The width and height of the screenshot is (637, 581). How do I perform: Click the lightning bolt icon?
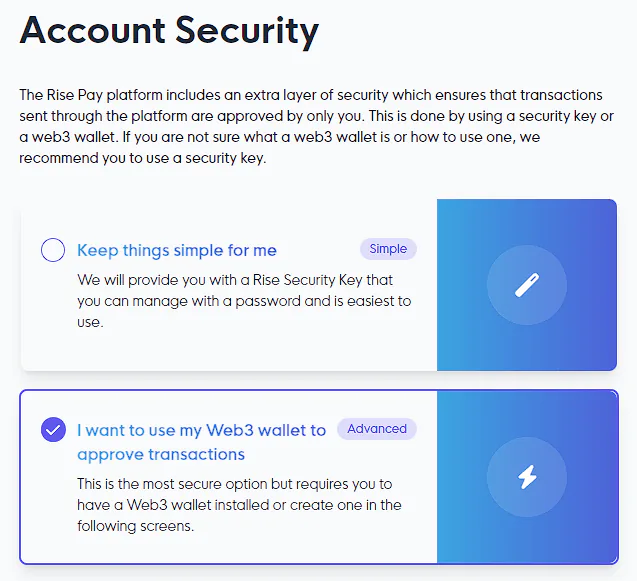(x=526, y=477)
